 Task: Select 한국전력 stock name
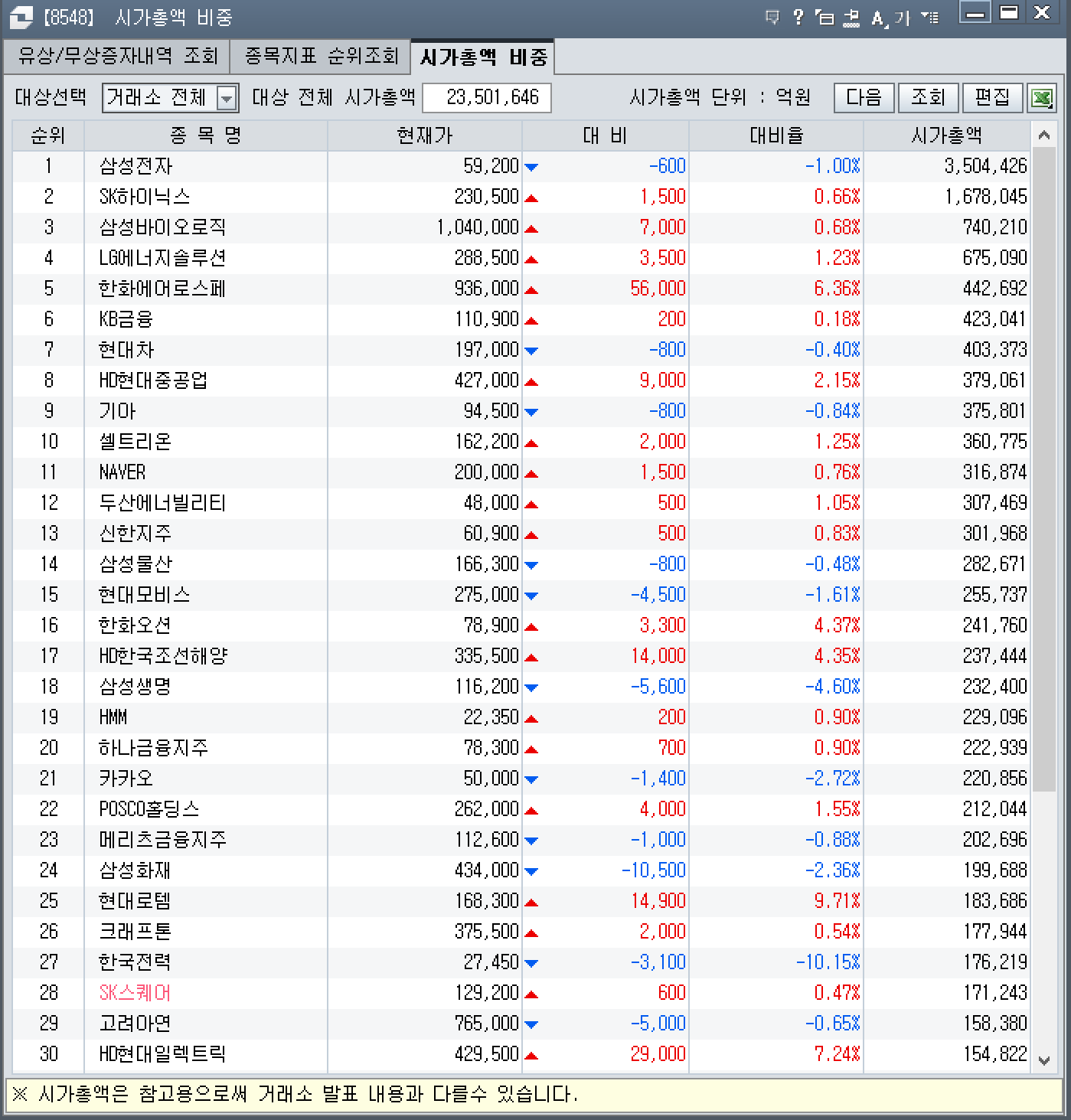(x=135, y=962)
